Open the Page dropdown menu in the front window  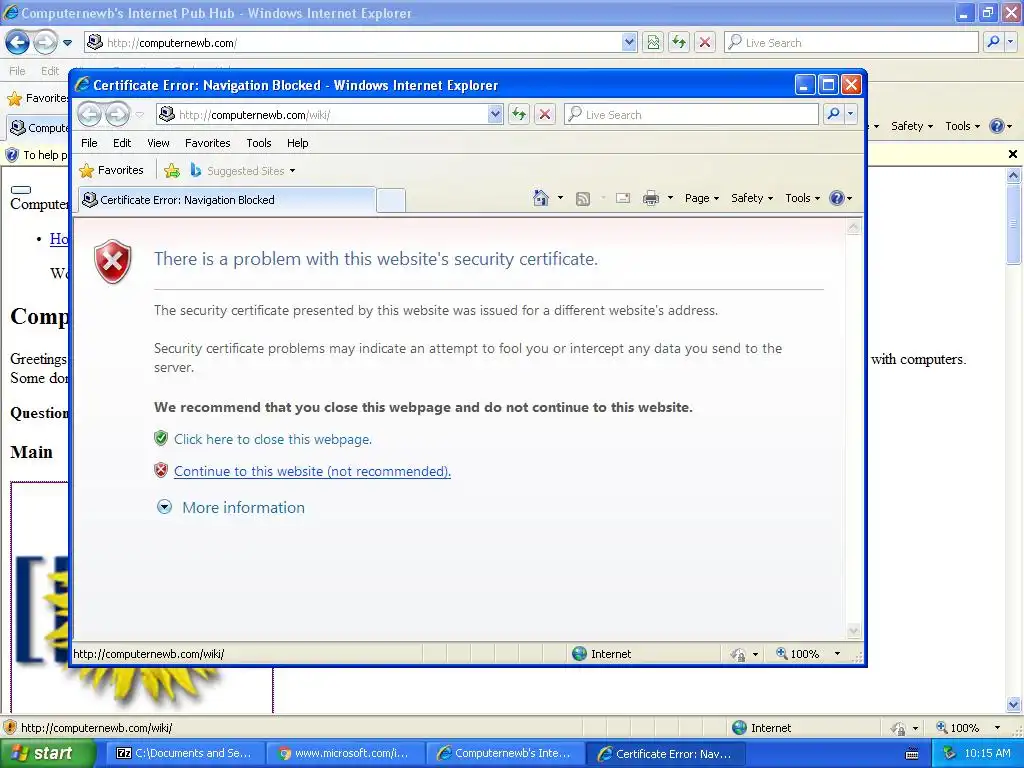tap(701, 198)
